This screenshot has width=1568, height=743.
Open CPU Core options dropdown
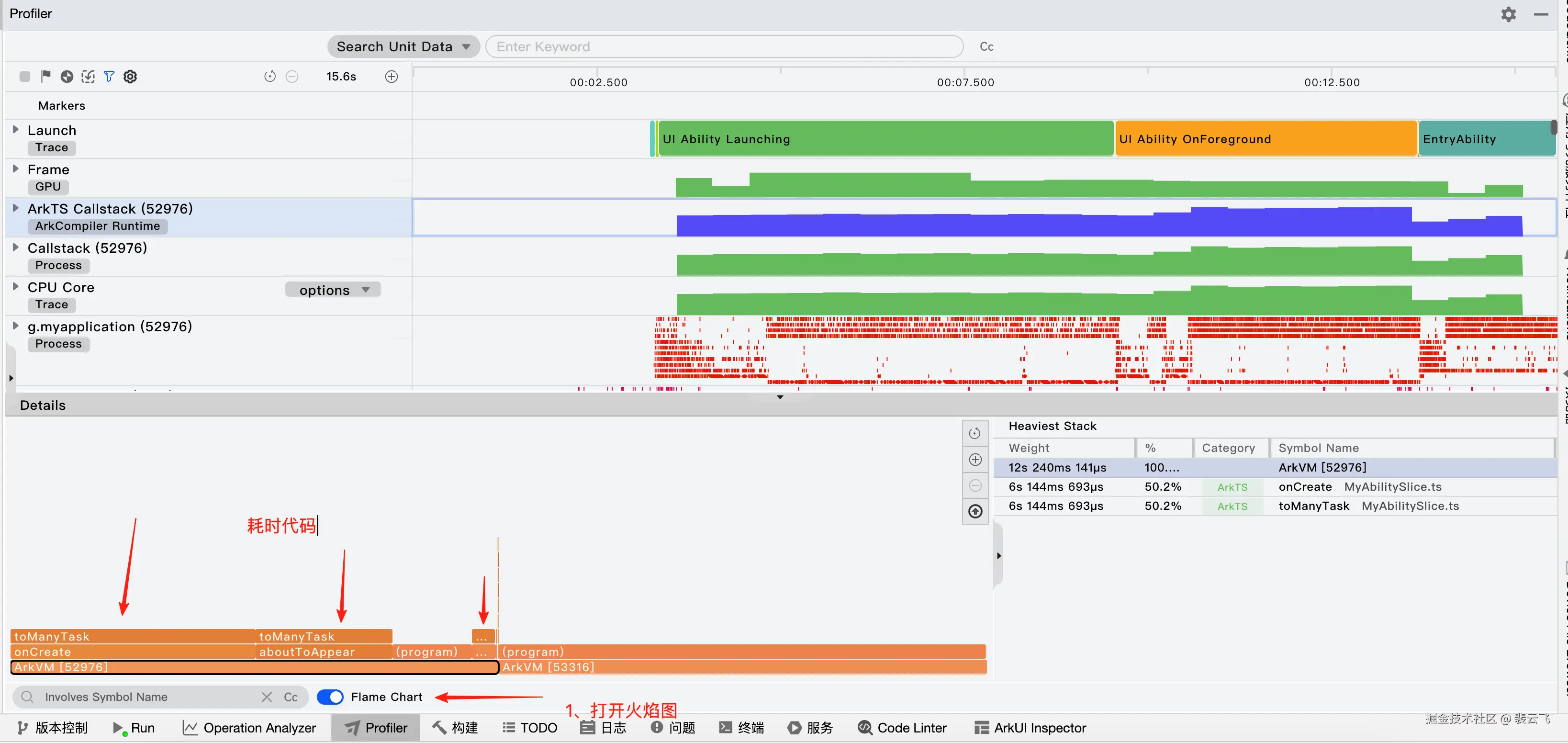click(334, 290)
